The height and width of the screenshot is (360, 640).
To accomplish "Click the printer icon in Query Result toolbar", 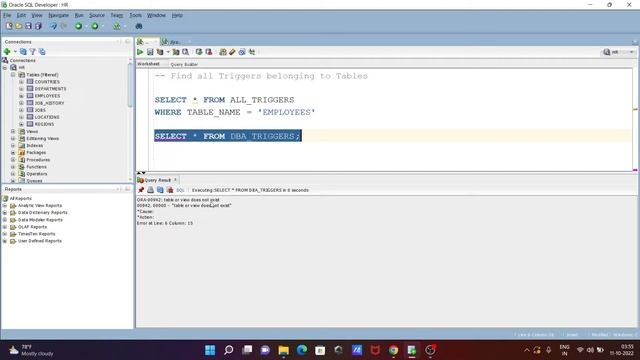I will pyautogui.click(x=151, y=190).
